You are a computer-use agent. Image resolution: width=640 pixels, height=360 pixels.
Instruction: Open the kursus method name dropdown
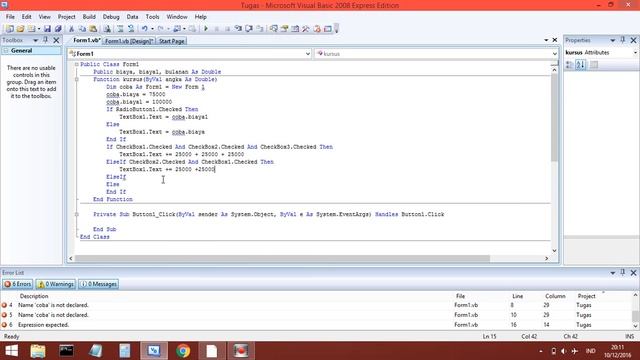(554, 54)
